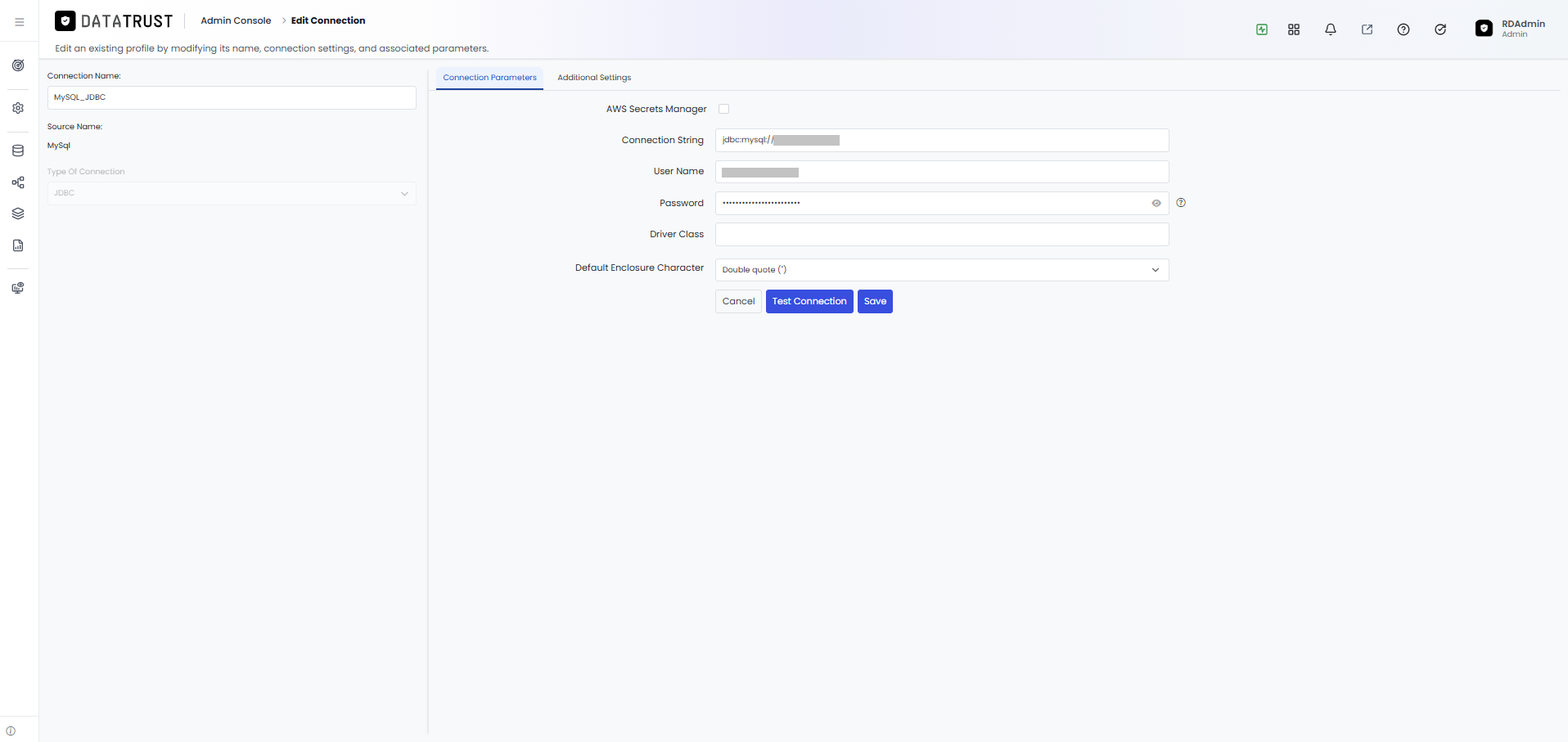
Task: Click the Connection Name input field
Action: click(x=232, y=97)
